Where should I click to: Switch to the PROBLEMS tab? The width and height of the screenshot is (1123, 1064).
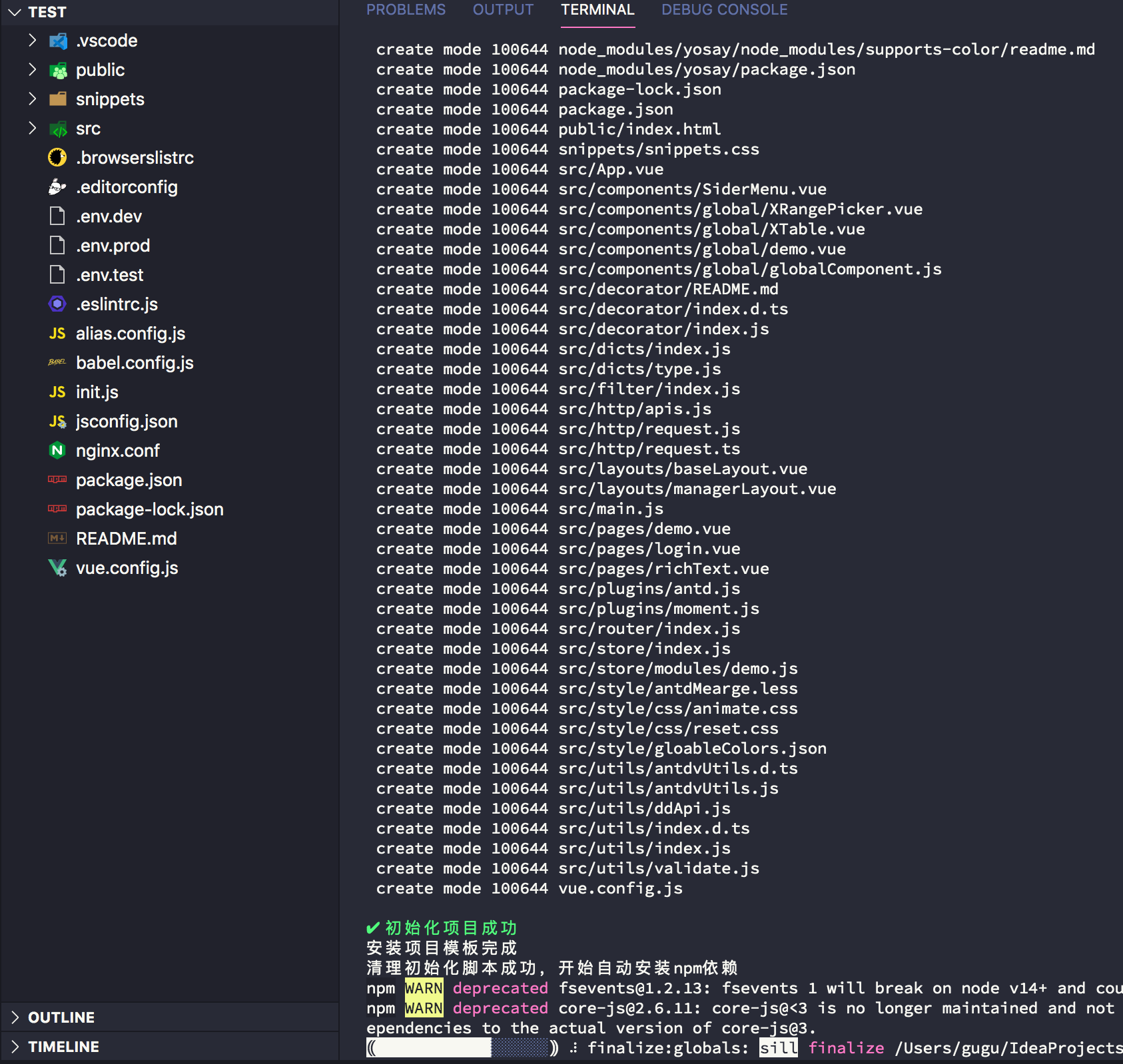406,10
